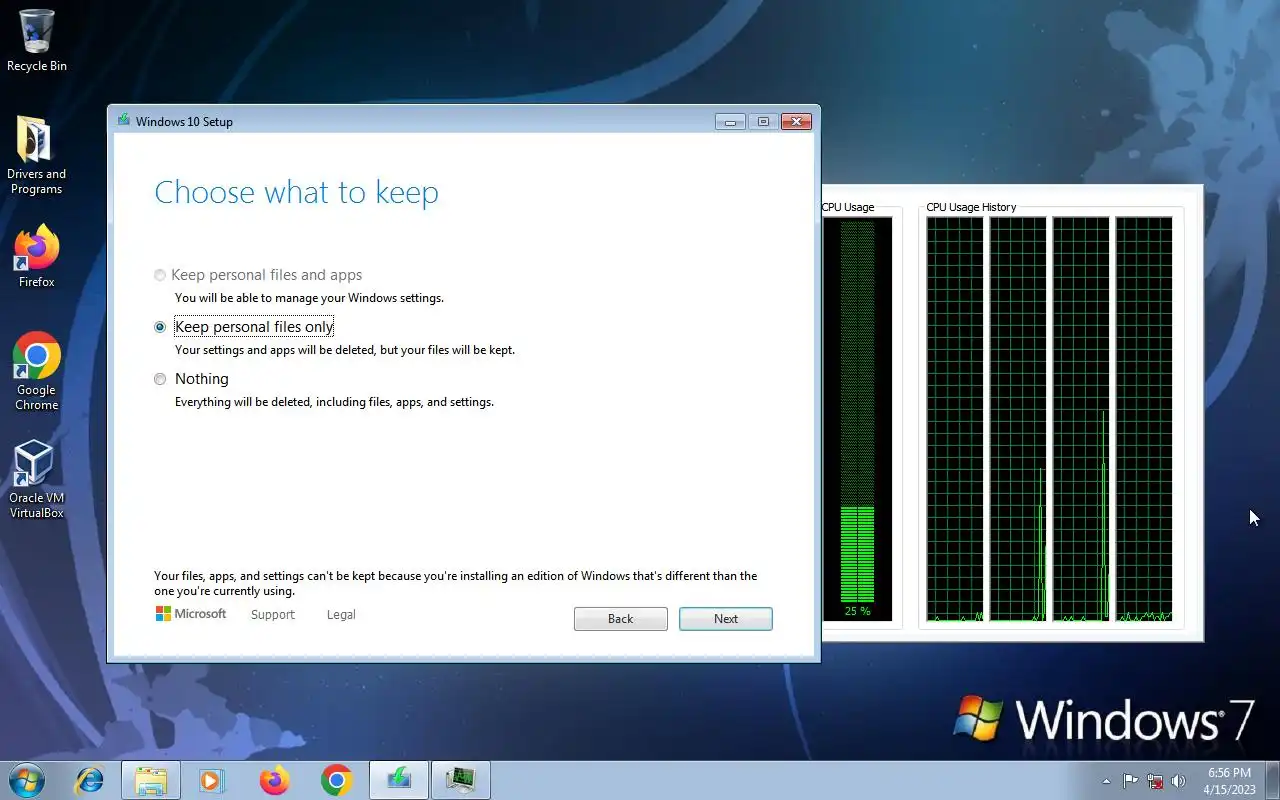Click "Everything will be deleted" description text
This screenshot has height=800, width=1280.
(334, 402)
